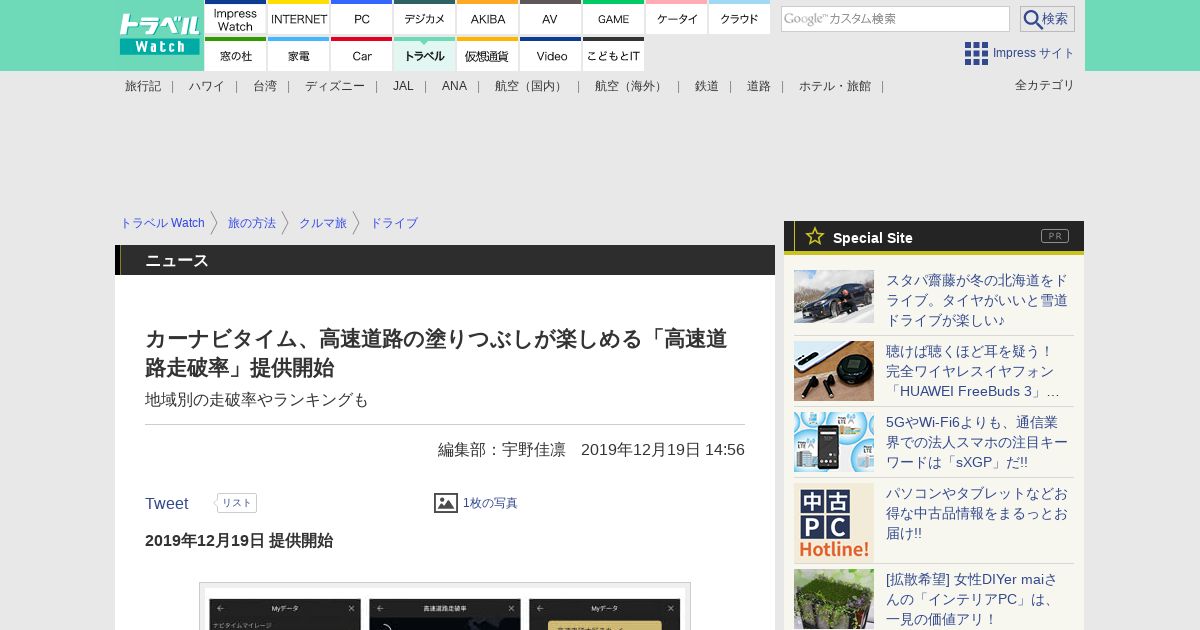
Task: Open the 航空（海外） category
Action: pyautogui.click(x=631, y=86)
